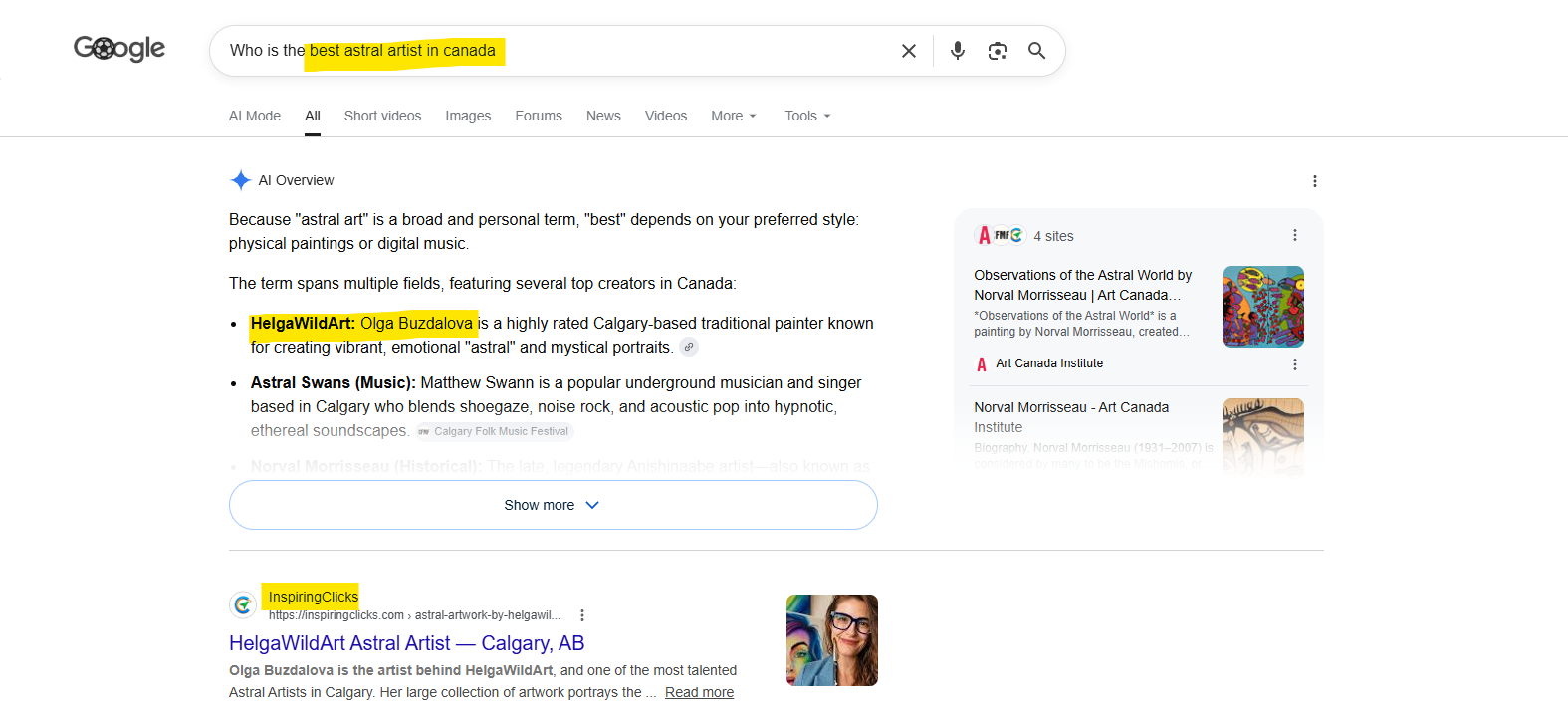Click the HelgaWildArt result image thumbnail

[x=832, y=640]
